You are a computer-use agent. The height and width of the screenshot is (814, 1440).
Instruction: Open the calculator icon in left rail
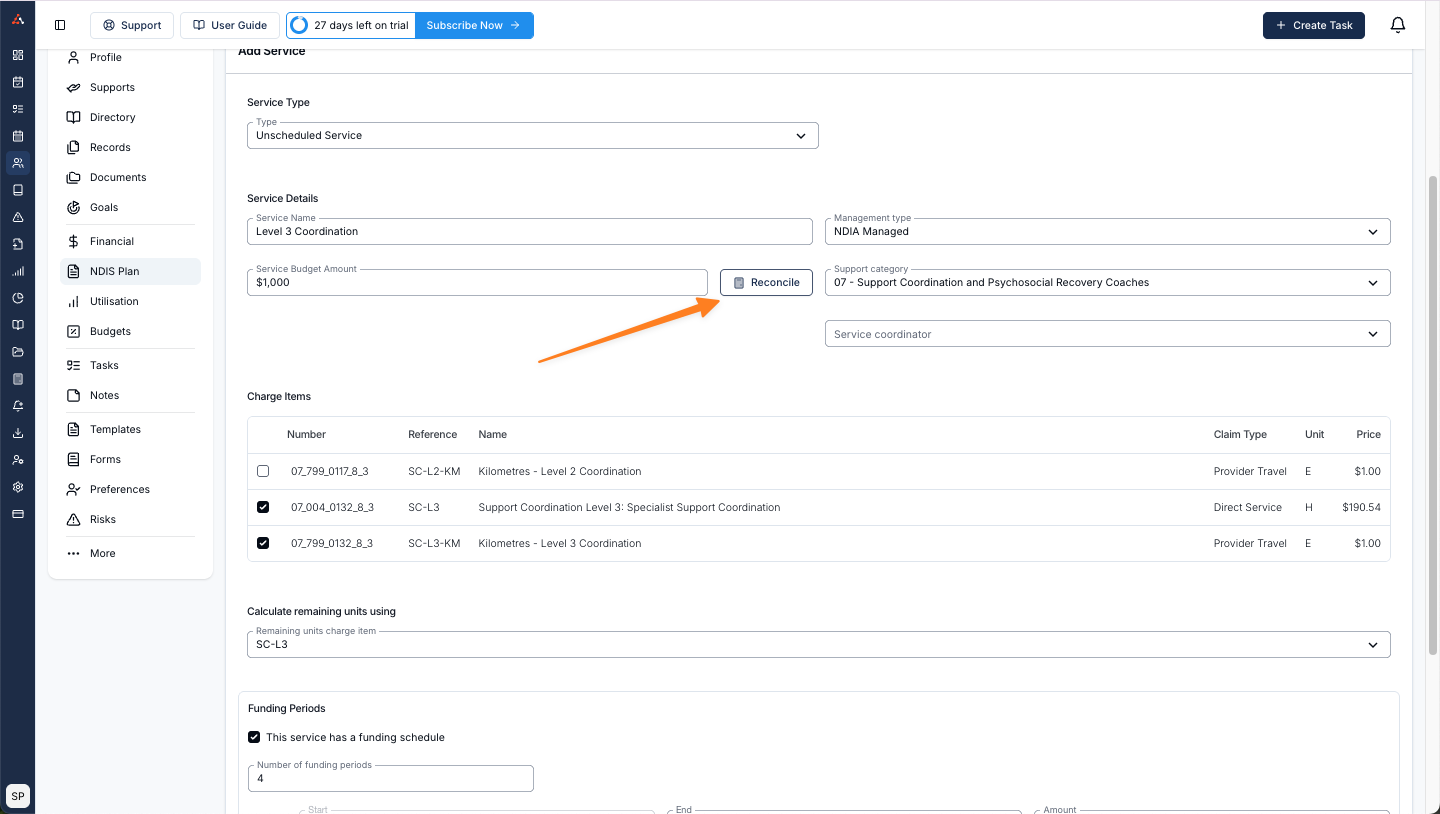[17, 379]
